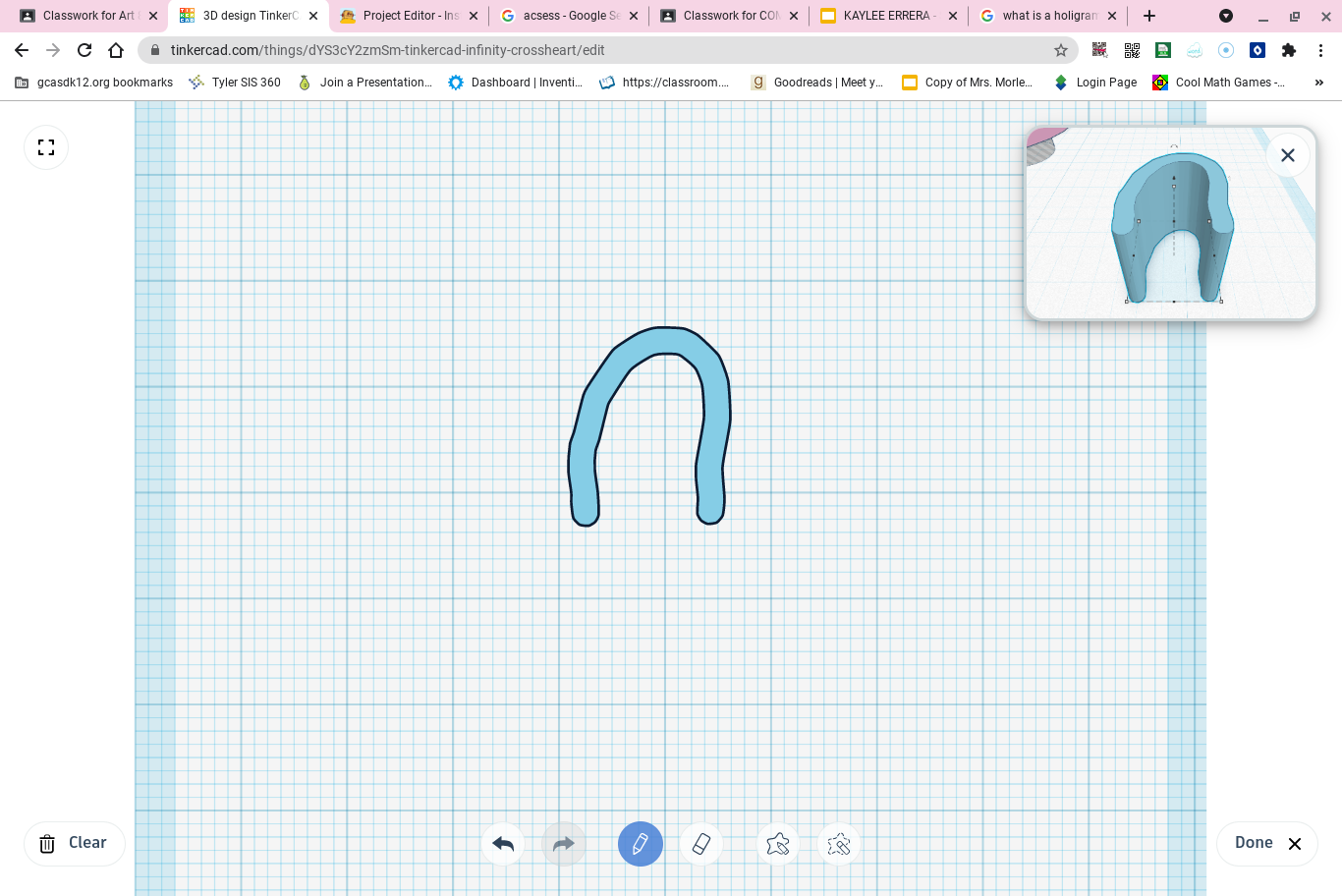Click the address bar URL
The height and width of the screenshot is (896, 1342).
(x=387, y=50)
